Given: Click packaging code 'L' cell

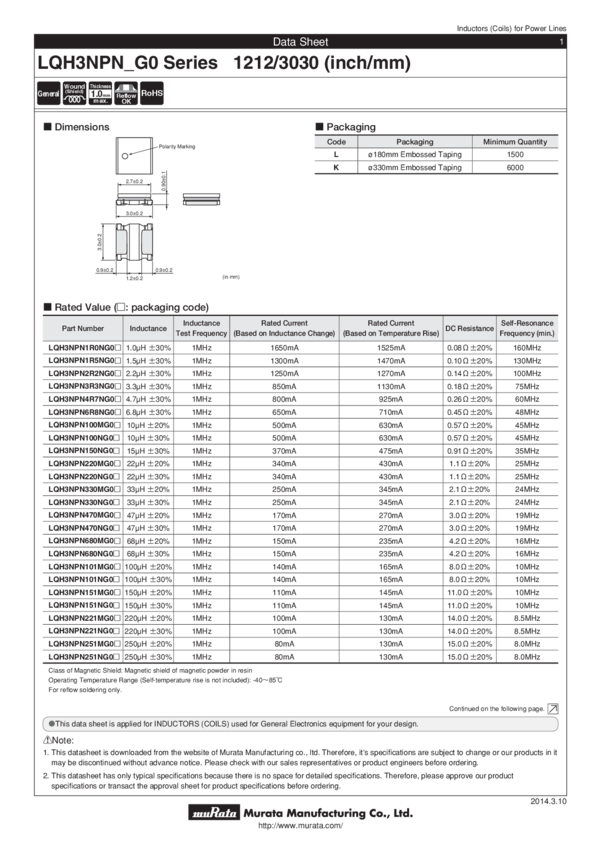Looking at the screenshot, I should [x=336, y=154].
